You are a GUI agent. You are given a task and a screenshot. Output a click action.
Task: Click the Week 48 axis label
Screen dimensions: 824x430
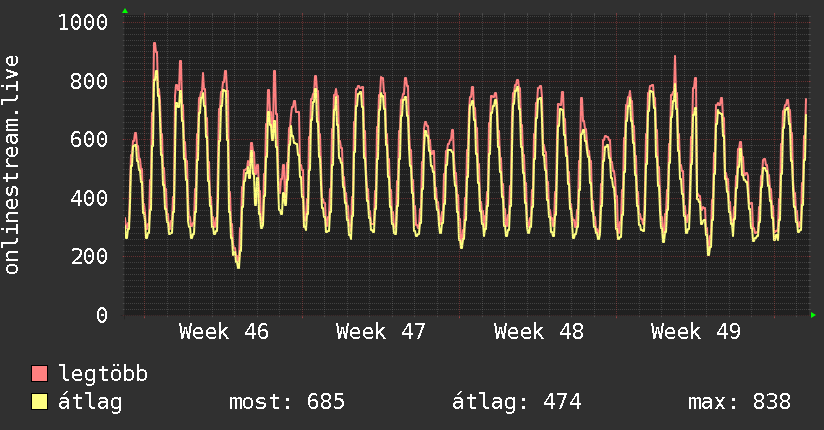(x=539, y=332)
